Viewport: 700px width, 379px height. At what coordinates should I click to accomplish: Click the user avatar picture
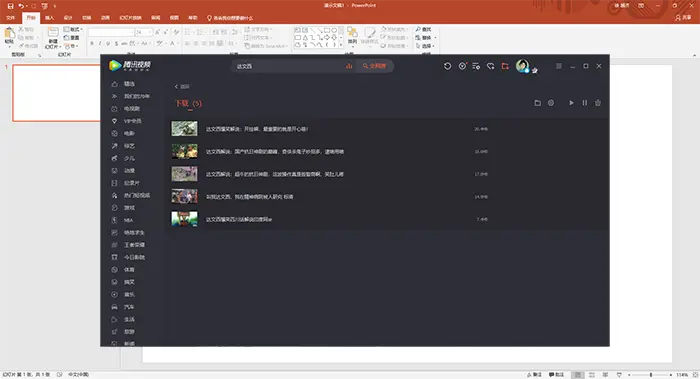tap(522, 66)
